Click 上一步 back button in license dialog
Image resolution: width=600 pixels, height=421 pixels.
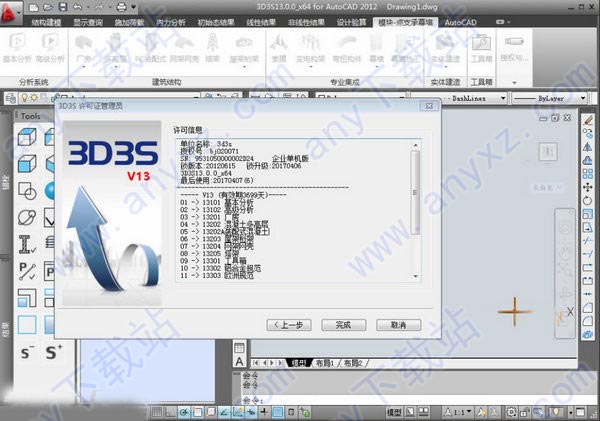point(289,325)
